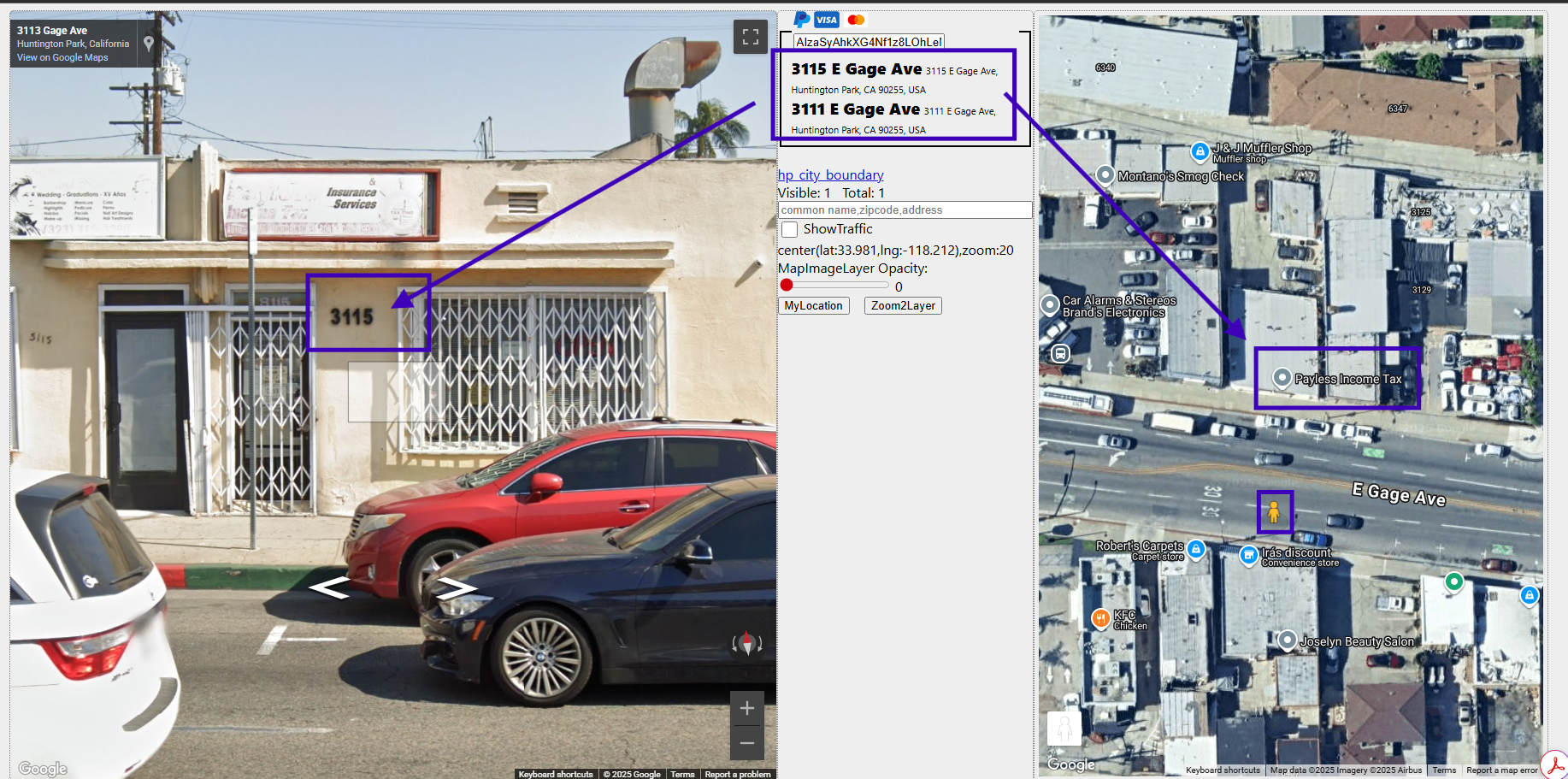The height and width of the screenshot is (779, 1568).
Task: Open hp_city_boundary link
Action: click(830, 175)
